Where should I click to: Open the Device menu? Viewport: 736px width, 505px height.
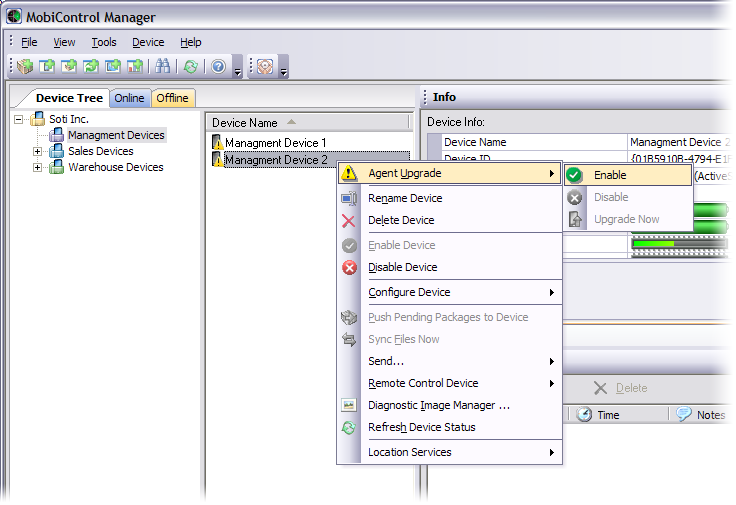(148, 42)
